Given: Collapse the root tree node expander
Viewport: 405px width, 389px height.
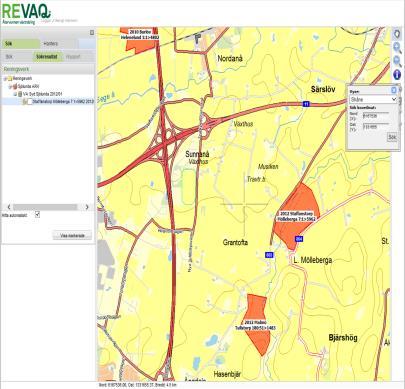Looking at the screenshot, I should pyautogui.click(x=5, y=79).
